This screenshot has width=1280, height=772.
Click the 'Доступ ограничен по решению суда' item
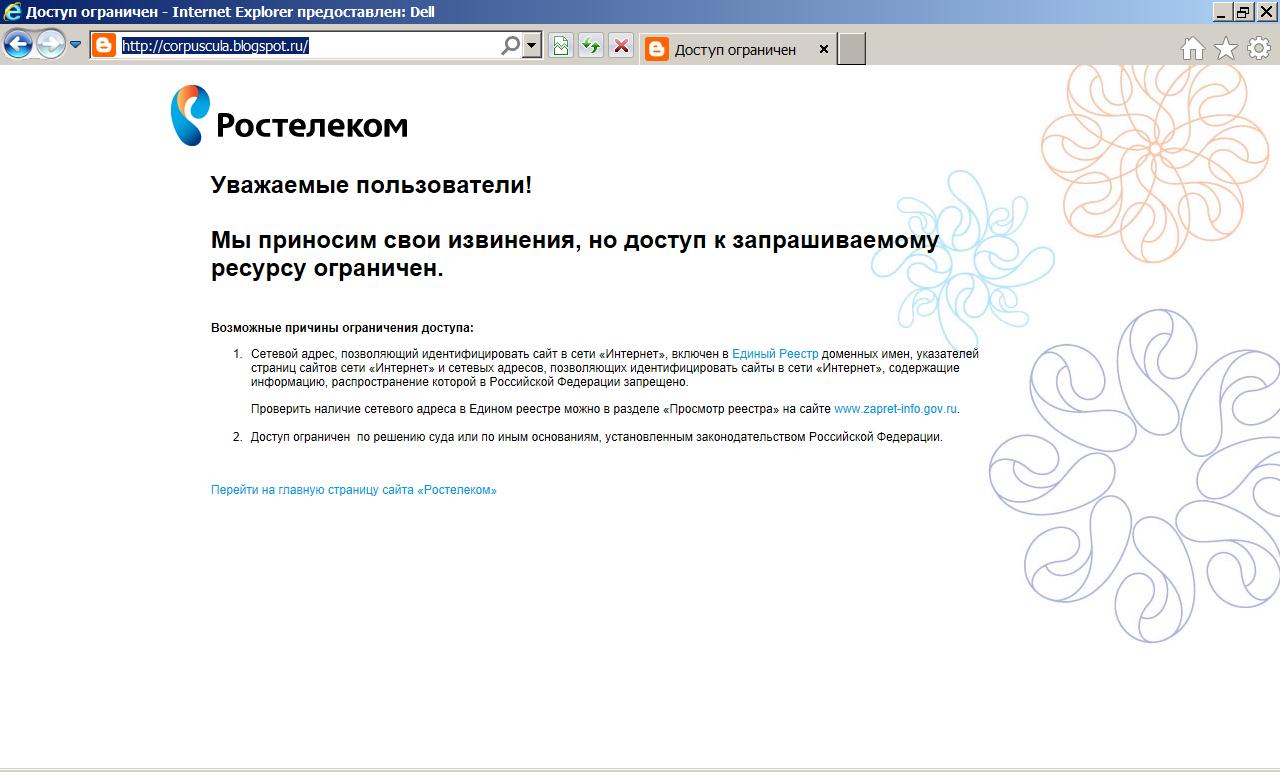point(596,437)
